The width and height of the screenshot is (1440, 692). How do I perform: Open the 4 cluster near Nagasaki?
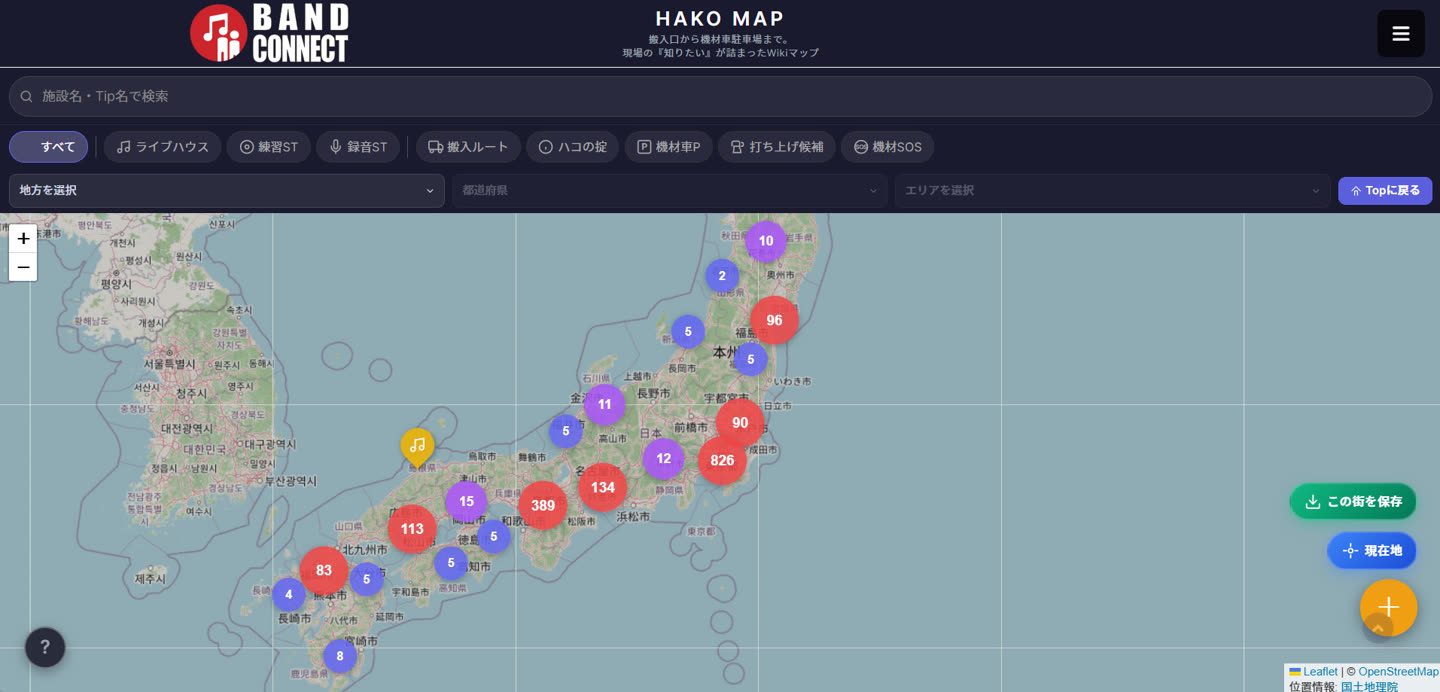pos(288,594)
